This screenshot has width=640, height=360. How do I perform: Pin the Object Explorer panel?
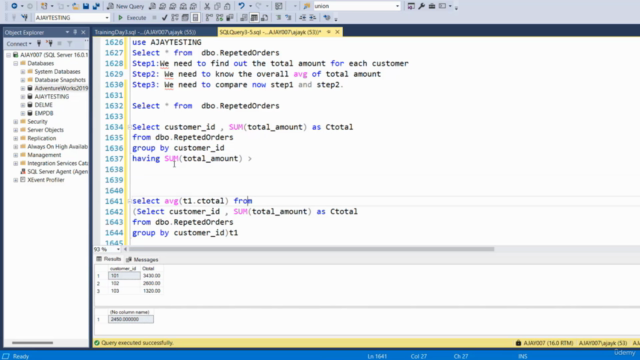[75, 32]
